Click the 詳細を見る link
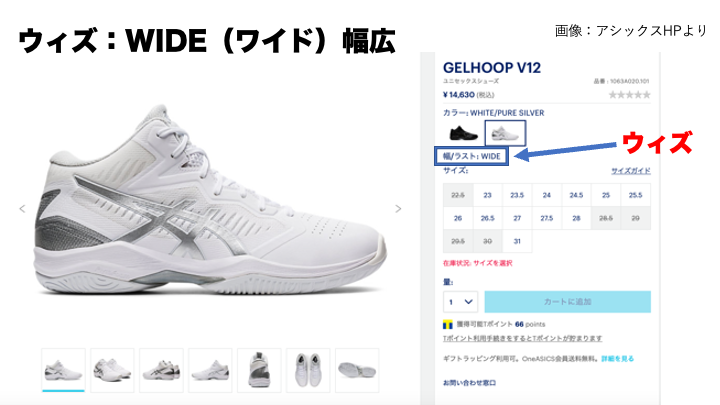 pos(618,359)
